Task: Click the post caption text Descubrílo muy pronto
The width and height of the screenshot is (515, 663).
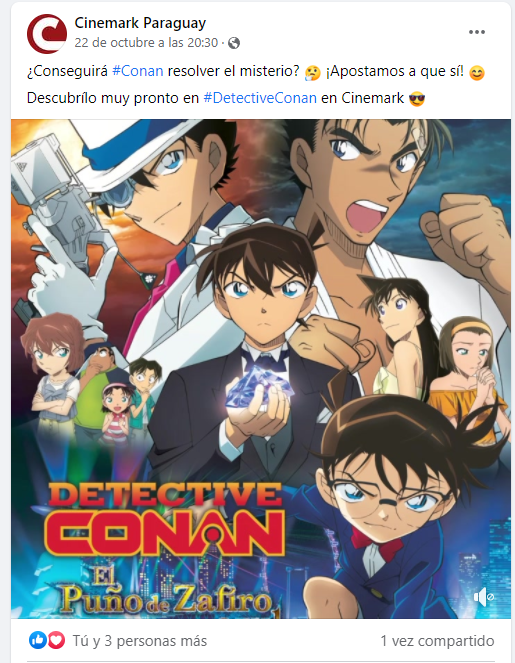Action: 113,98
